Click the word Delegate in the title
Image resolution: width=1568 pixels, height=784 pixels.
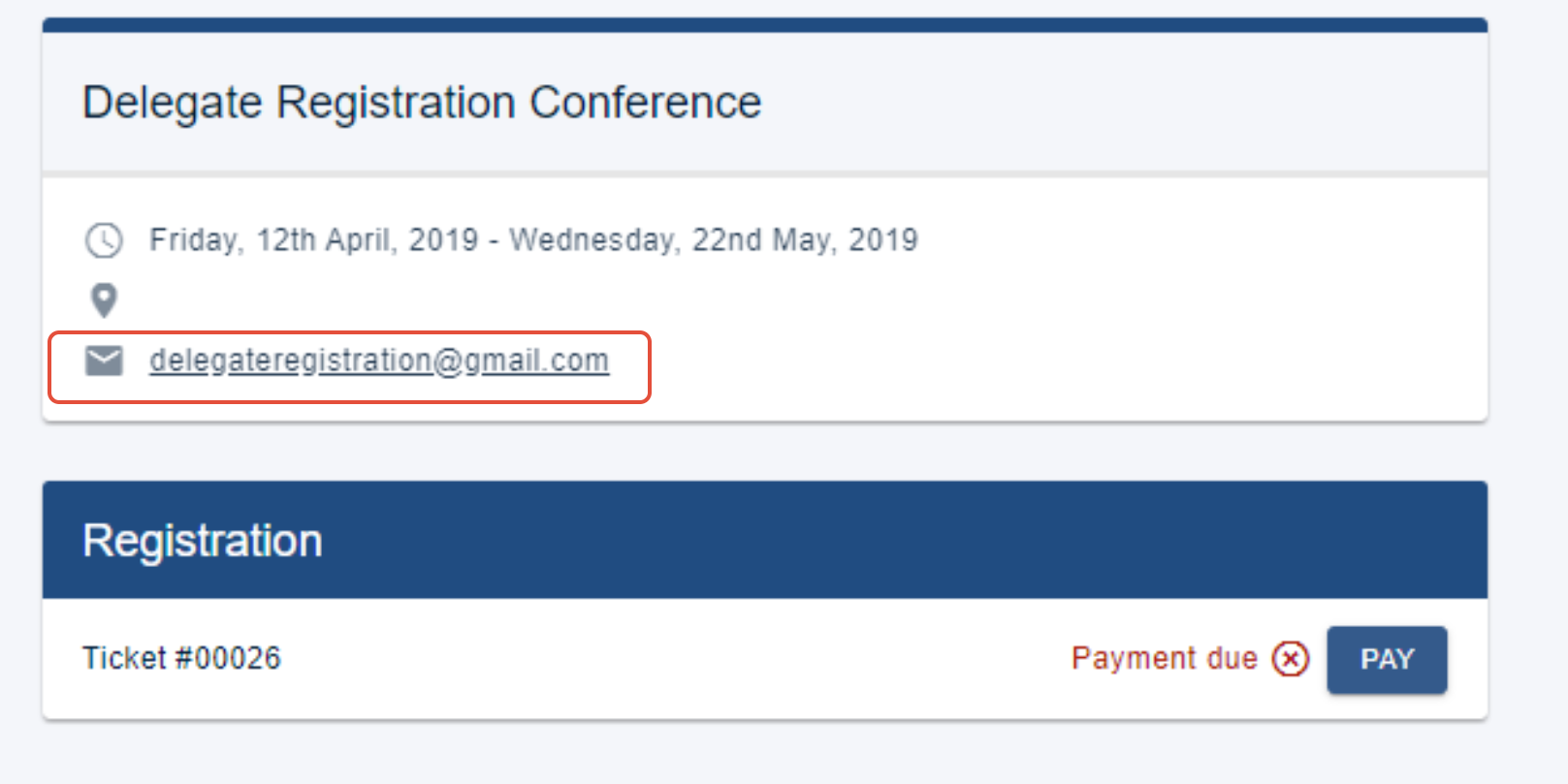173,103
